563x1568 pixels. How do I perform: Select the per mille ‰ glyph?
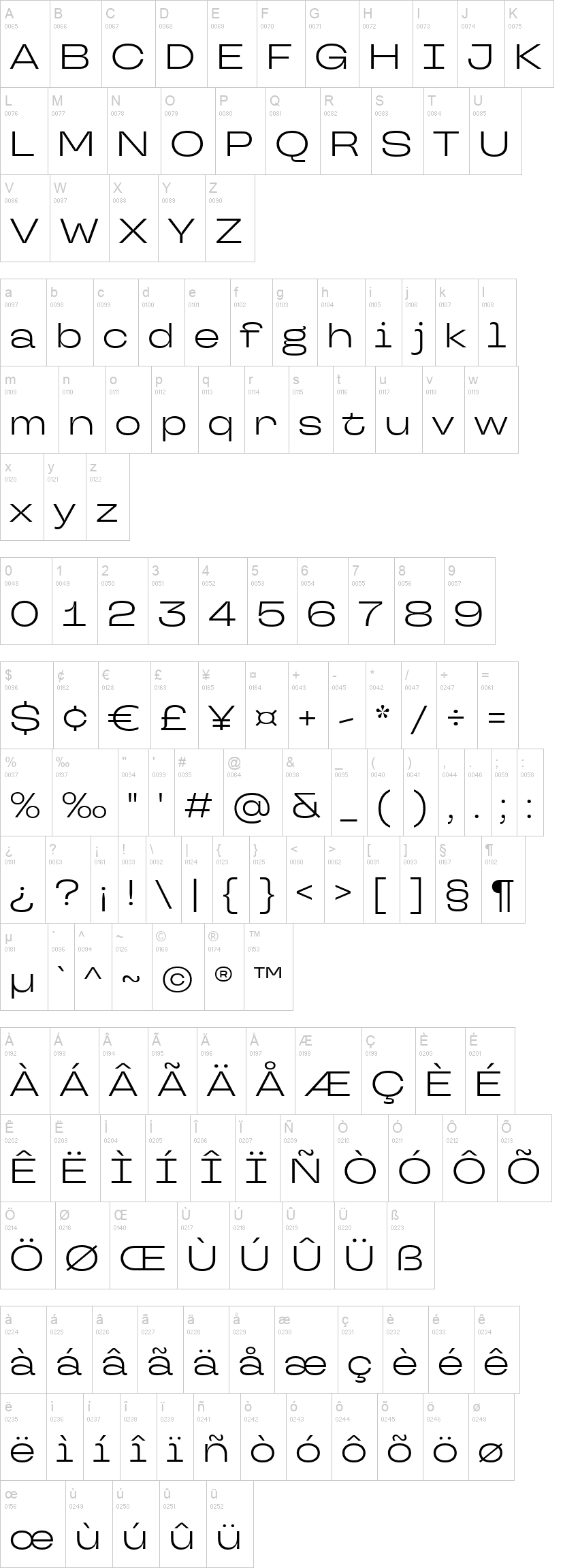(x=84, y=807)
